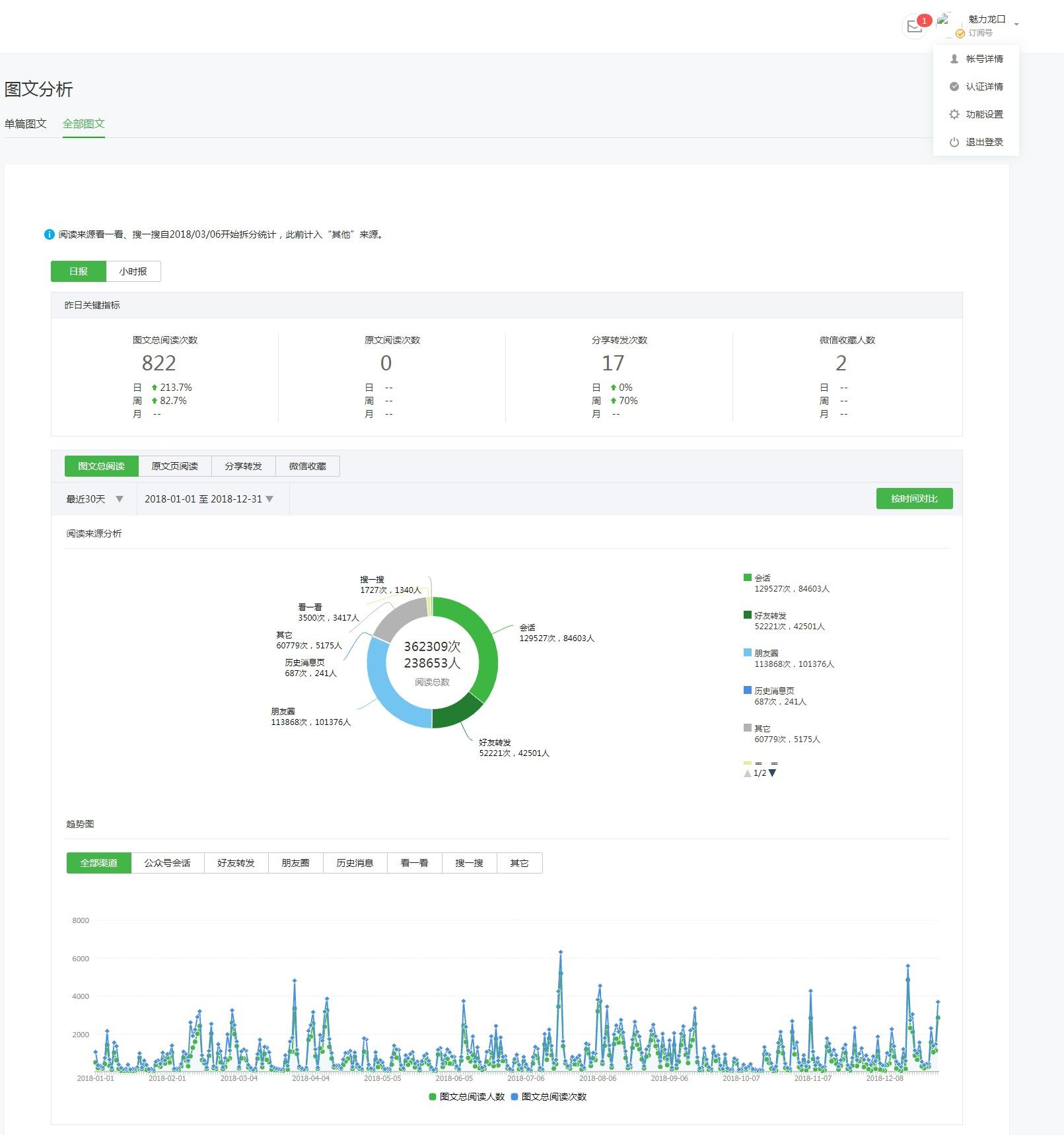Click the 会话 green legend swatch
The width and height of the screenshot is (1064, 1135).
click(748, 578)
